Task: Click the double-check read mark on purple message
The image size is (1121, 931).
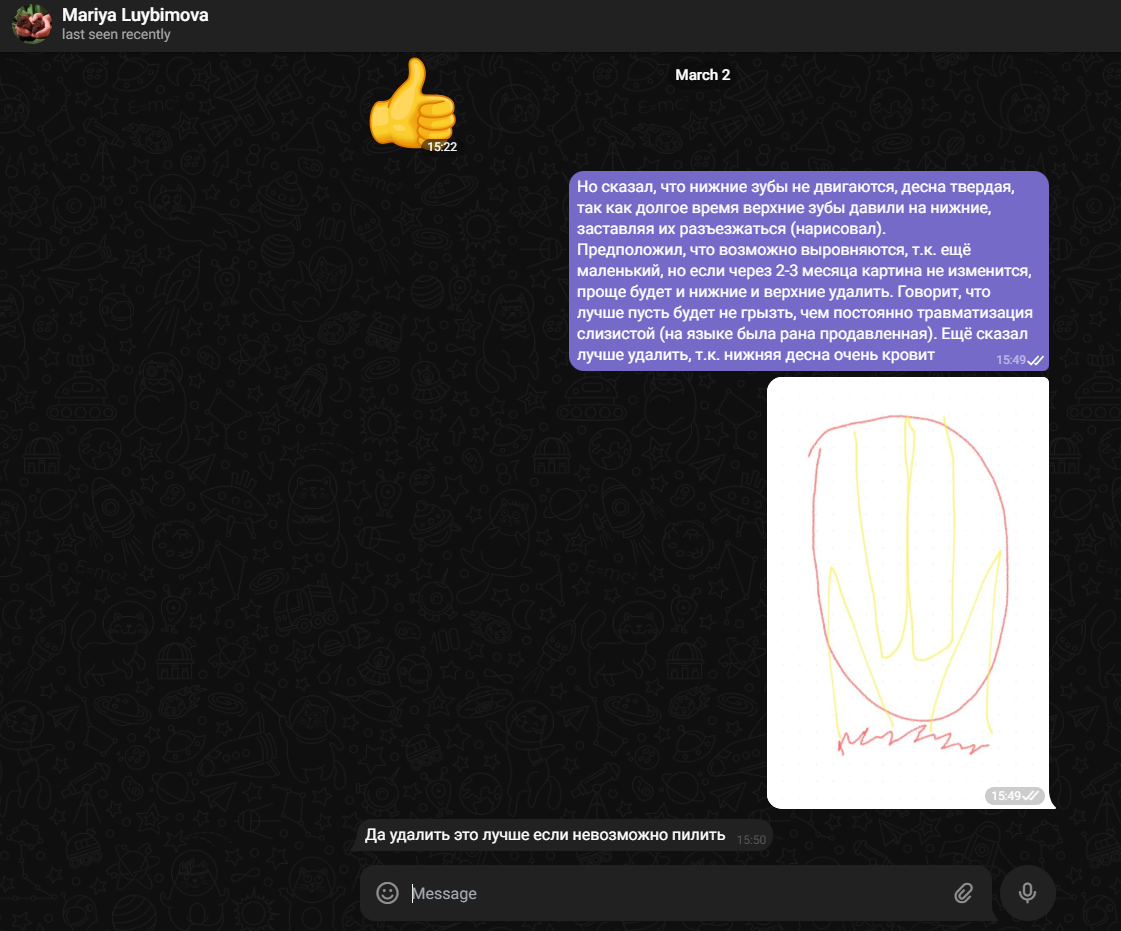Action: point(1036,360)
